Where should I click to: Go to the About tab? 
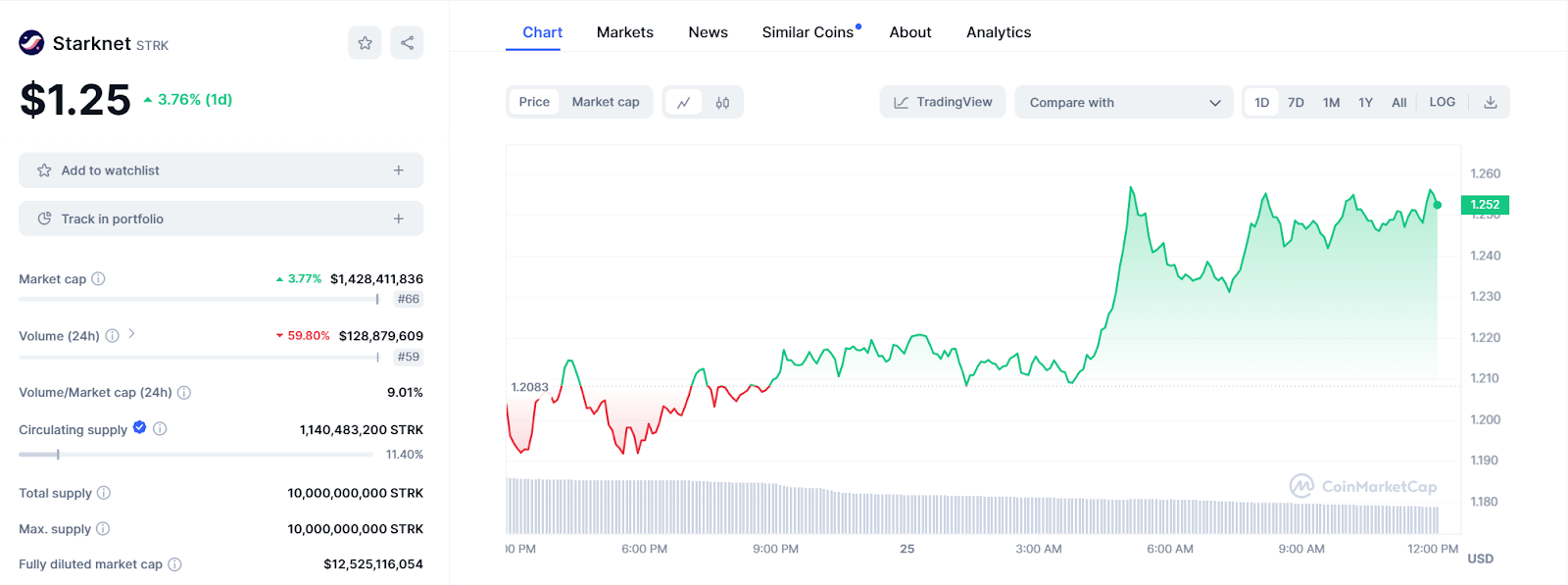(910, 32)
